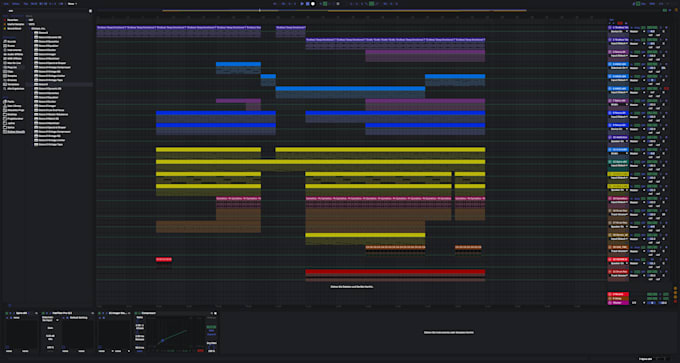Select the yellow collection label
This screenshot has height=363, width=680.
coord(13,29)
